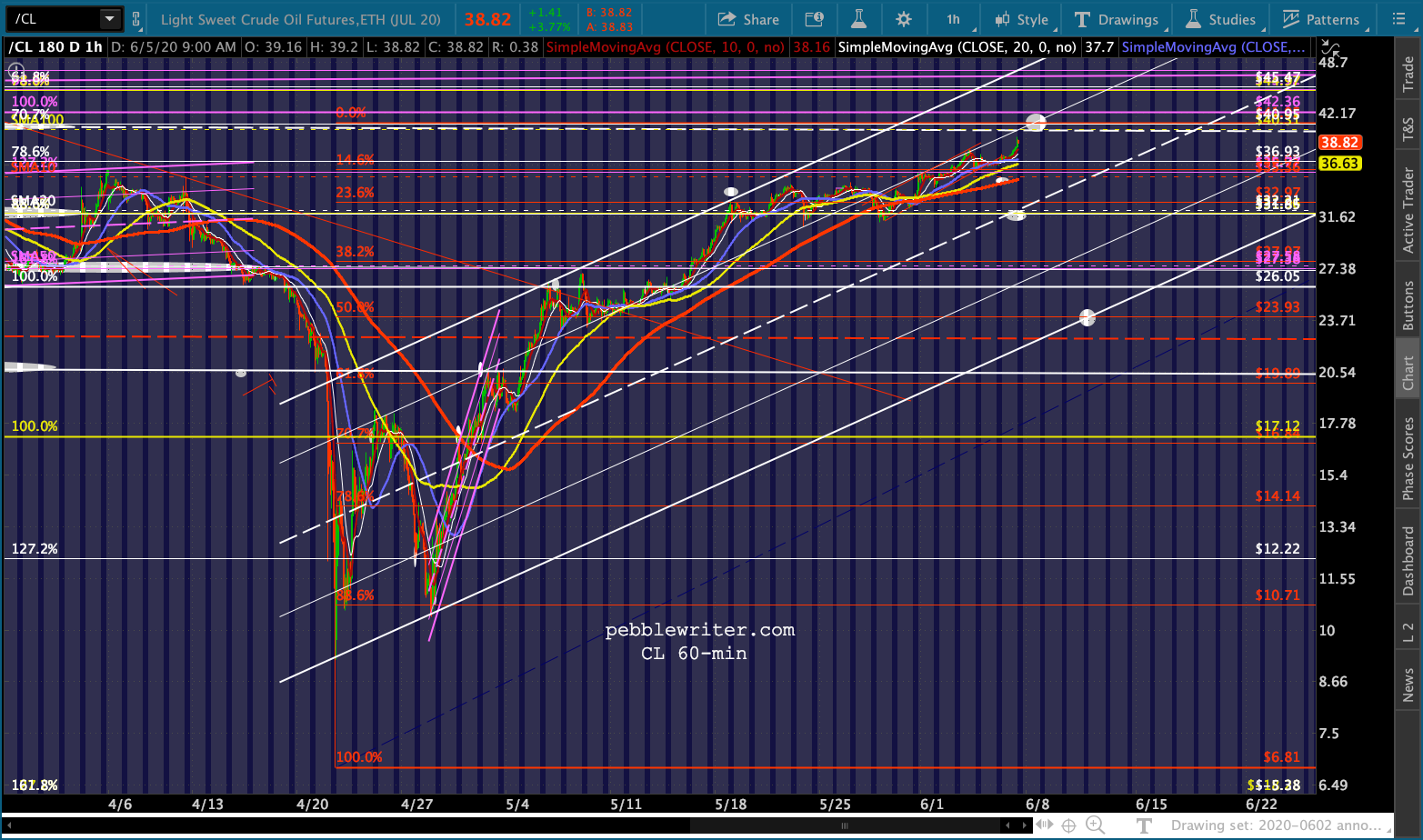Click the +1.41 net change value
This screenshot has width=1423, height=840.
point(546,13)
